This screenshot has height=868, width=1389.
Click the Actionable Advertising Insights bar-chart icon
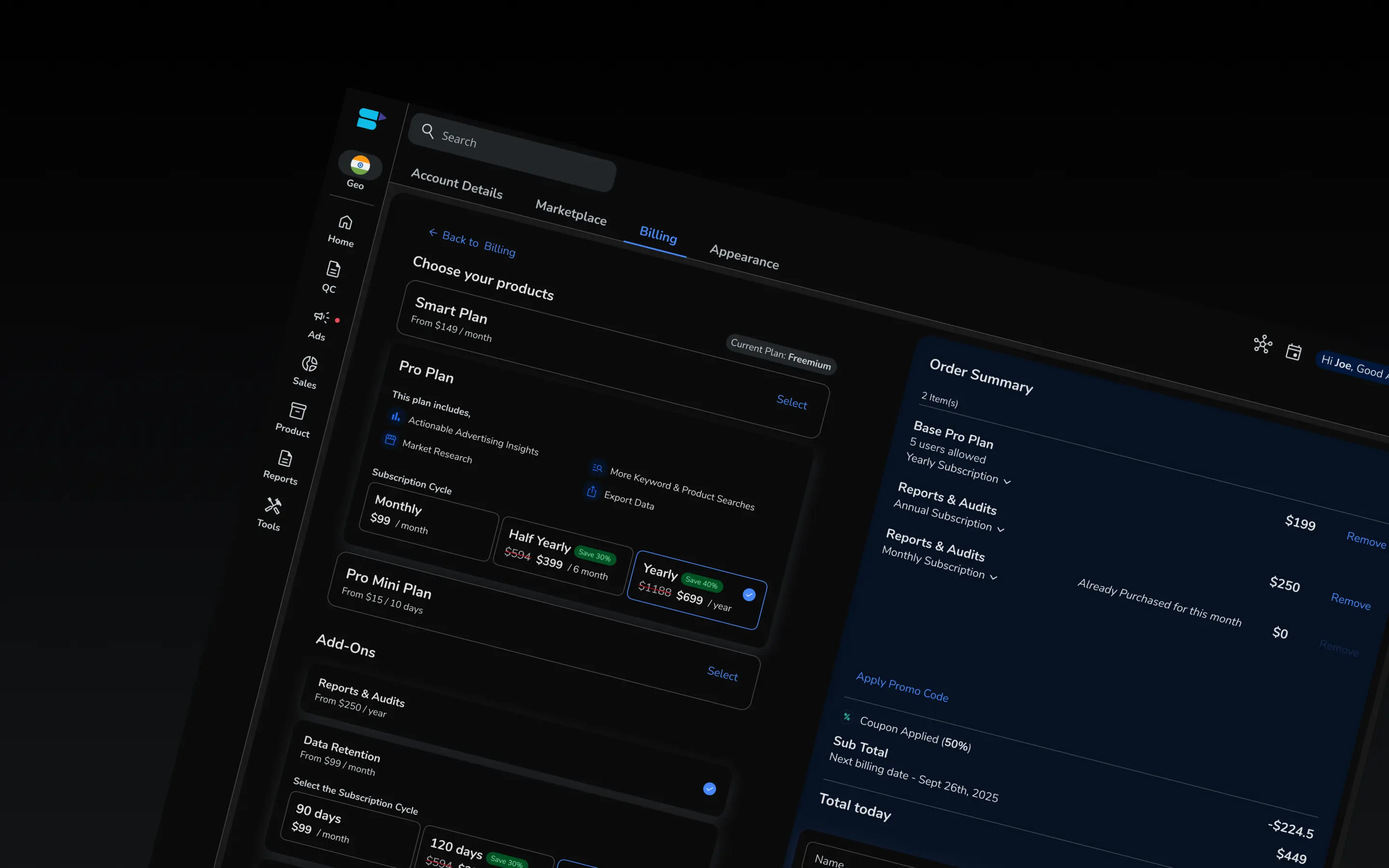396,416
